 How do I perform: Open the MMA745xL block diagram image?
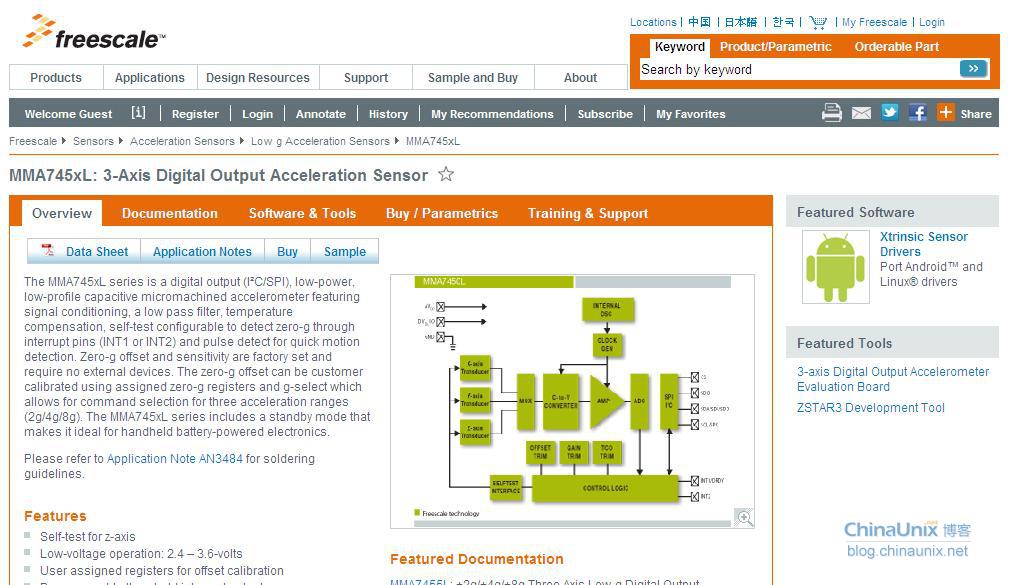pos(572,401)
